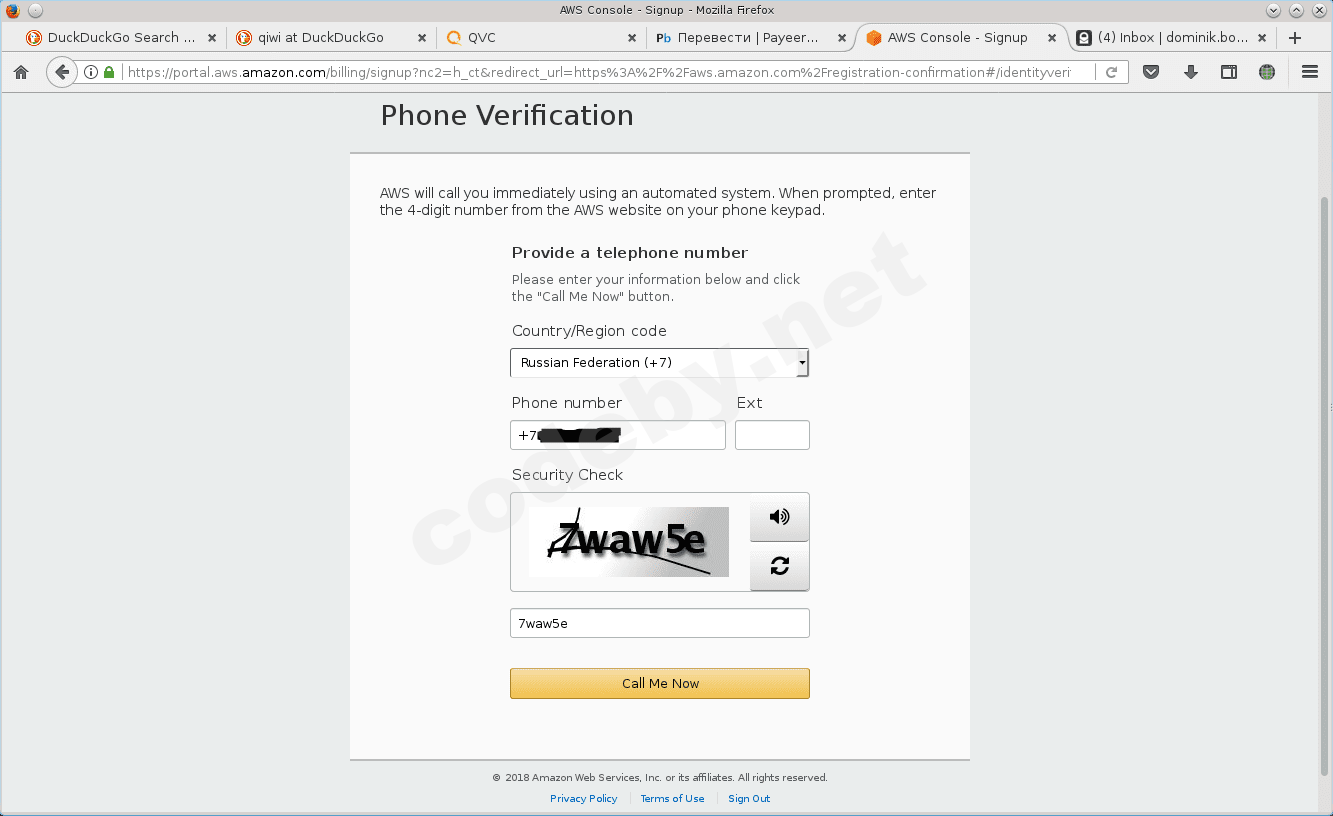
Task: Play the audio CAPTCHA using the speaker icon
Action: coord(779,517)
